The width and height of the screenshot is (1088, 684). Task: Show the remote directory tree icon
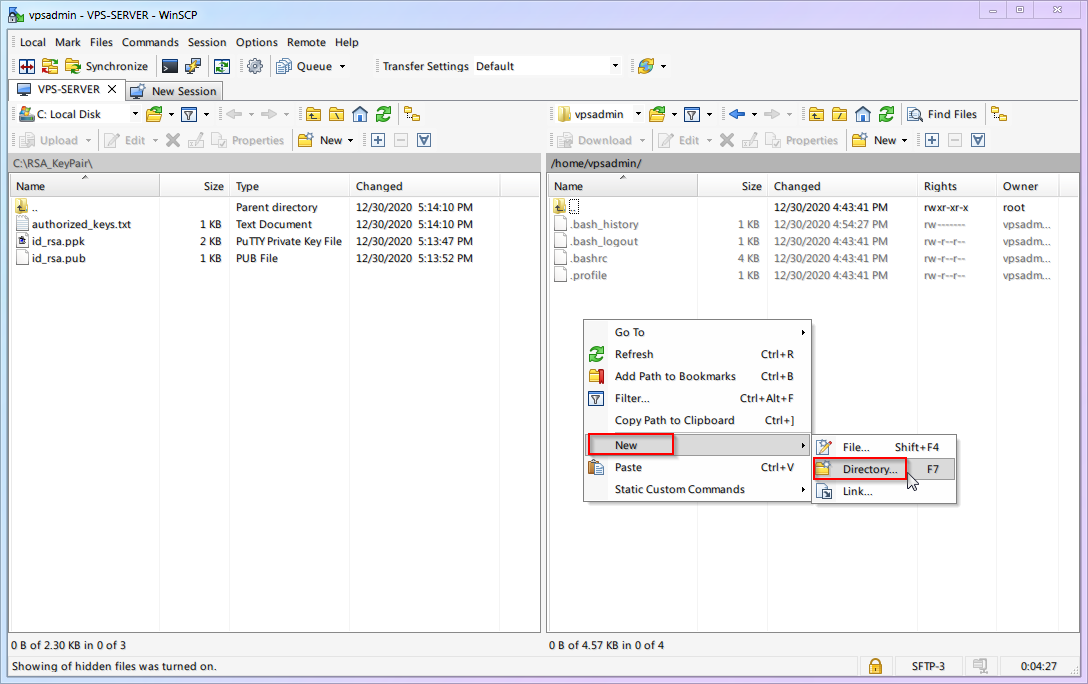point(997,114)
